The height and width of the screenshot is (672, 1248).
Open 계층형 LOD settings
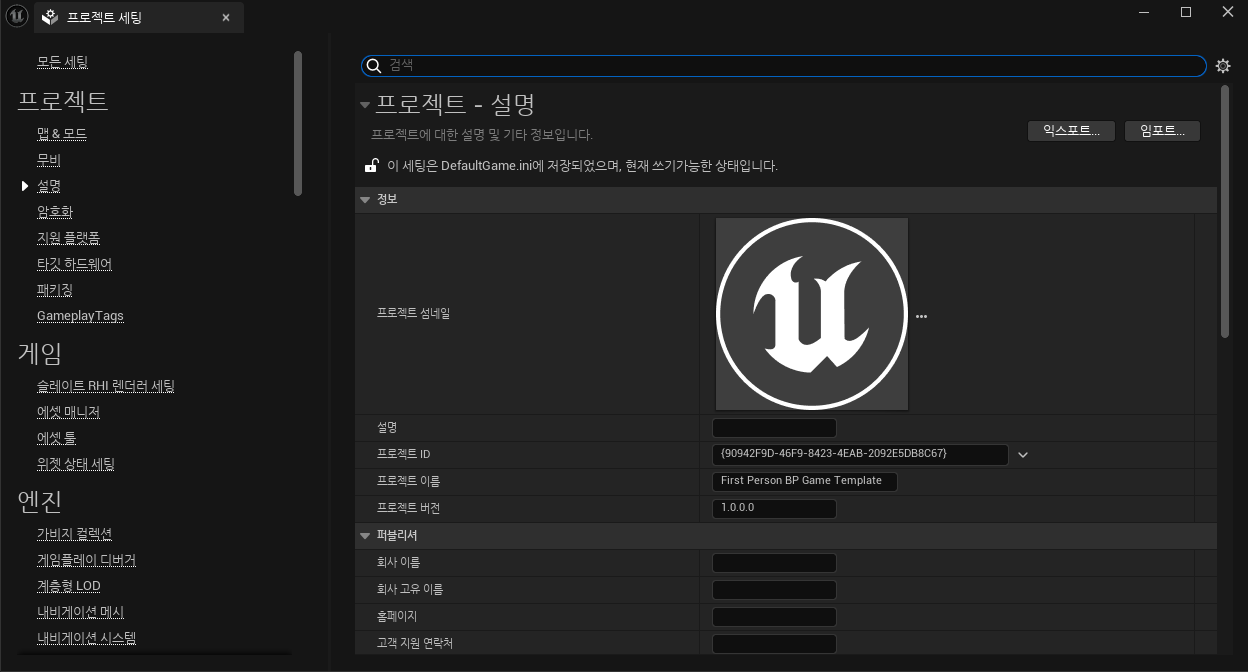(x=69, y=586)
